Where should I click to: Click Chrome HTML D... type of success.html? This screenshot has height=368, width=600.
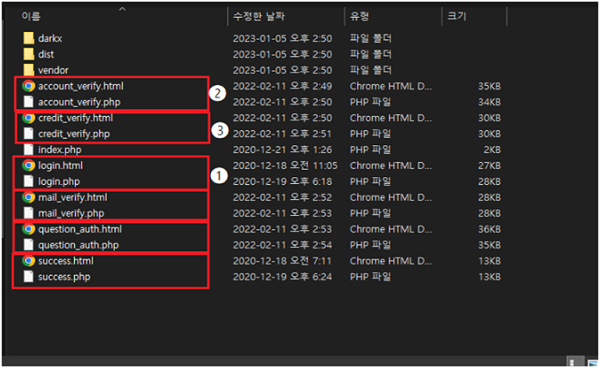pos(391,261)
